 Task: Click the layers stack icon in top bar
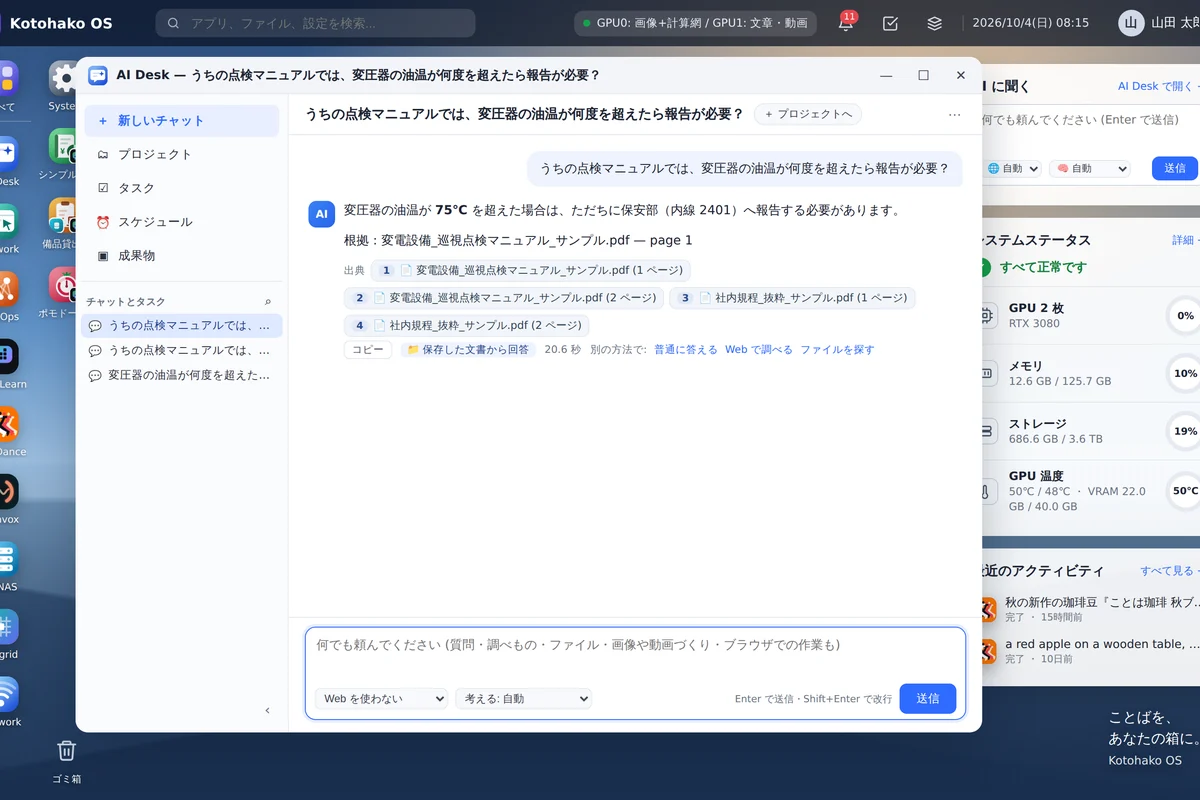point(935,23)
